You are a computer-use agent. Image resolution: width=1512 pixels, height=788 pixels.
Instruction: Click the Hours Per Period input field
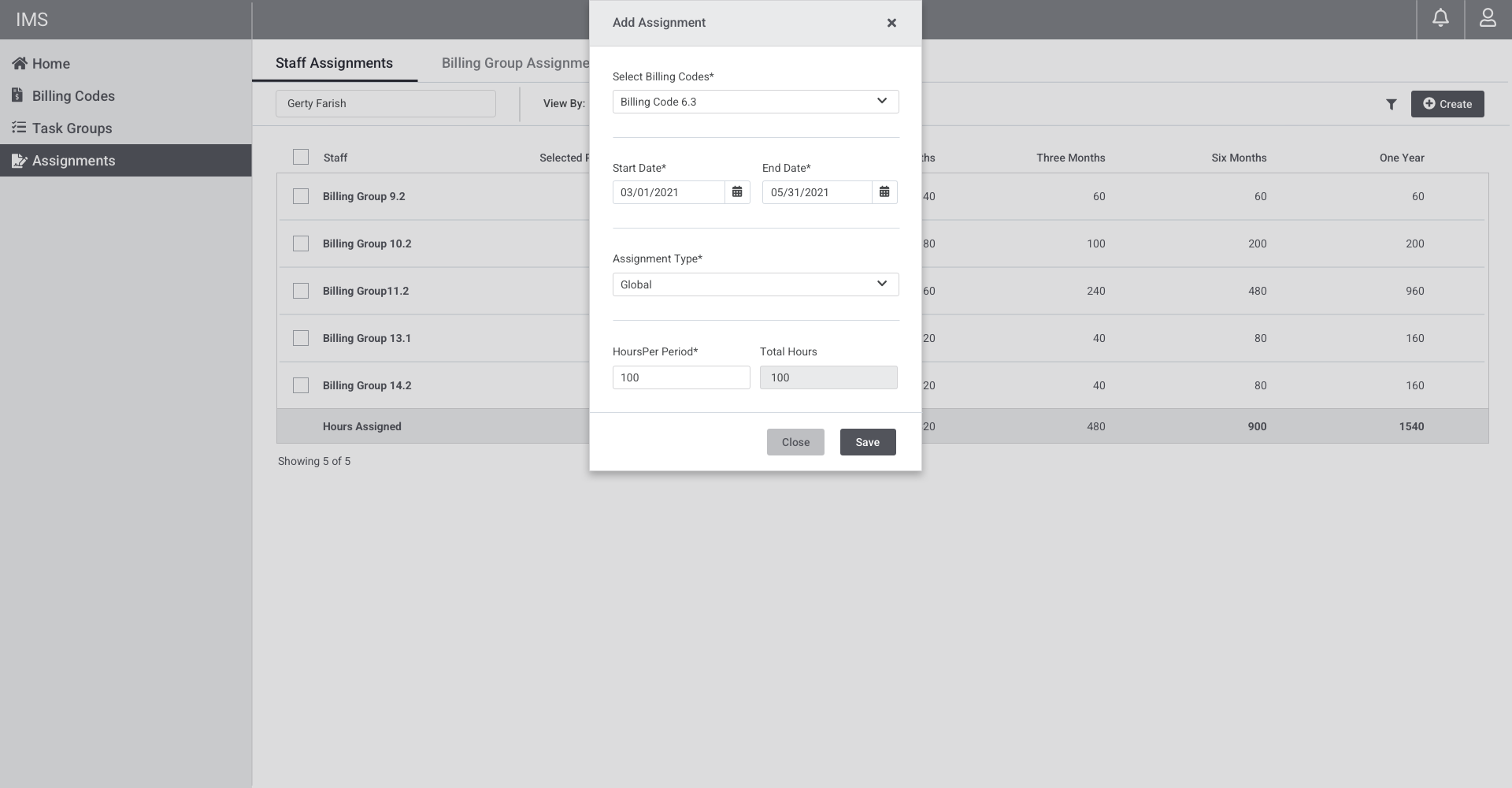click(680, 377)
